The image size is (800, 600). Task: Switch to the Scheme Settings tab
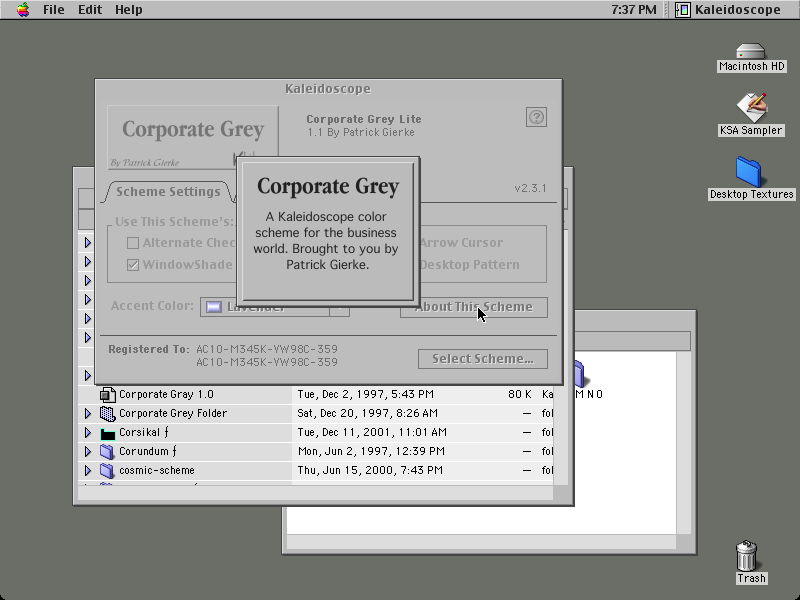(168, 192)
